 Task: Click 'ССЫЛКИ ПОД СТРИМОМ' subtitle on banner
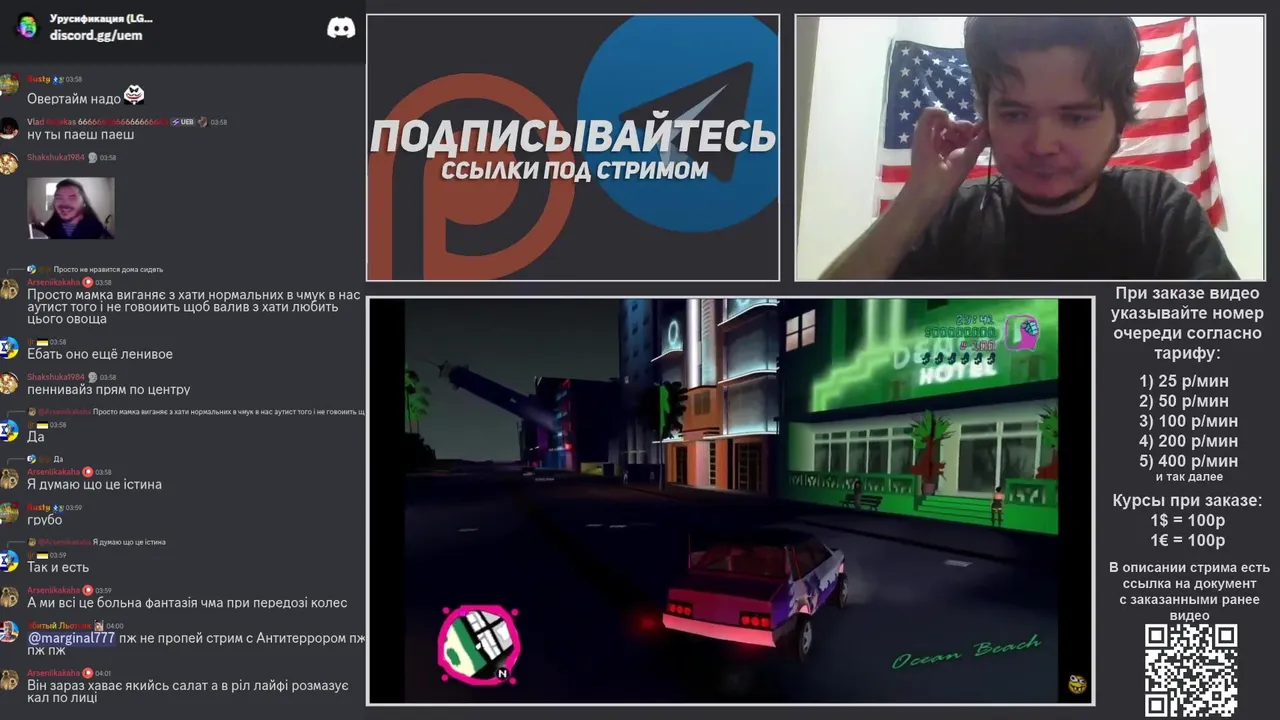(575, 170)
